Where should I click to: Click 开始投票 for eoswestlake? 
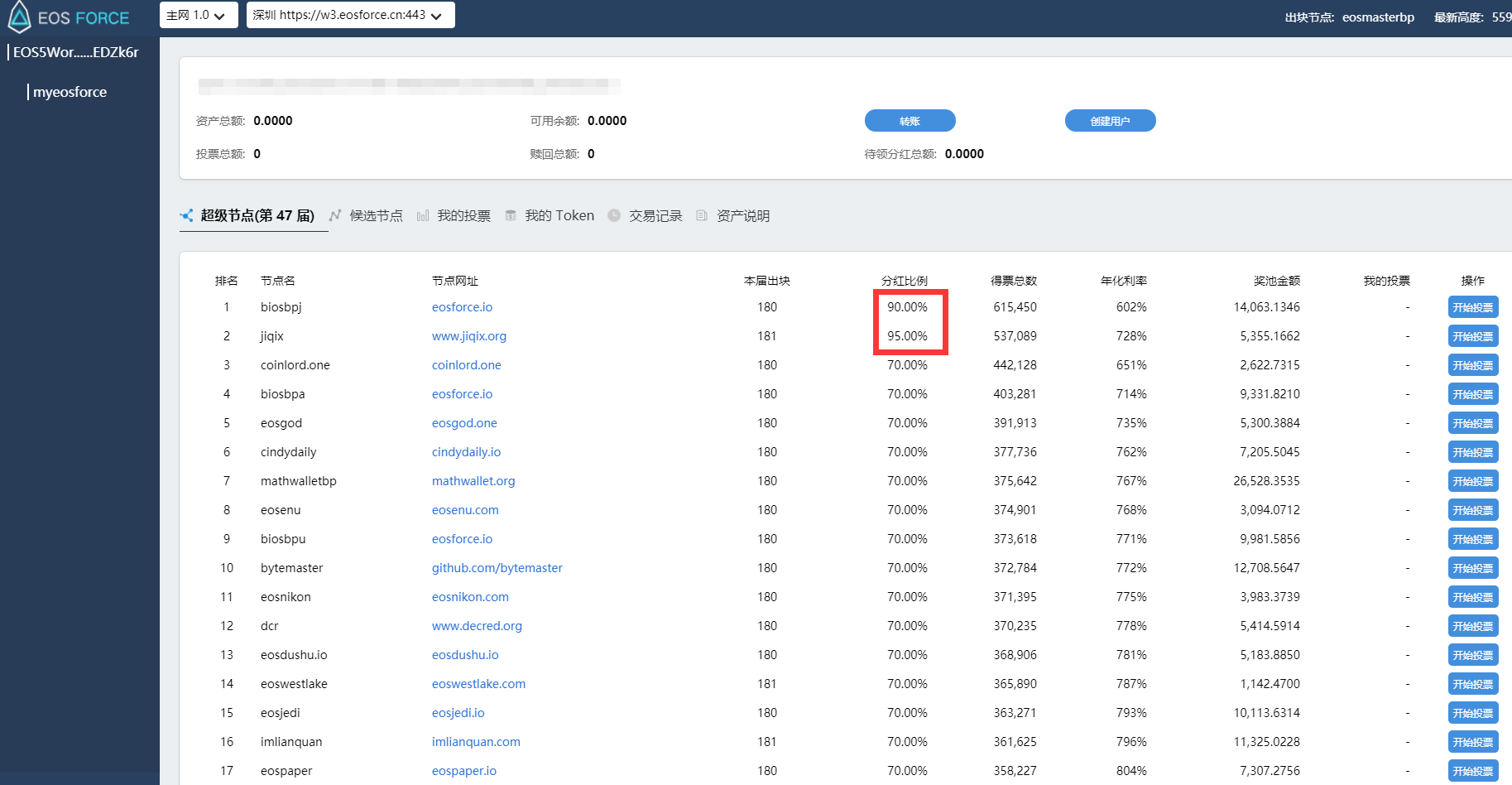coord(1473,684)
